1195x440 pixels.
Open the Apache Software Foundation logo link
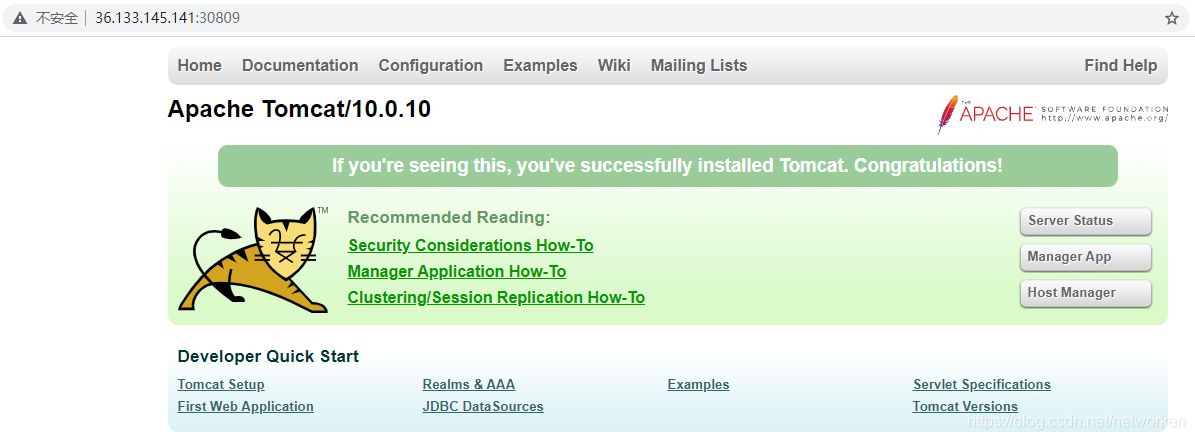coord(1052,114)
